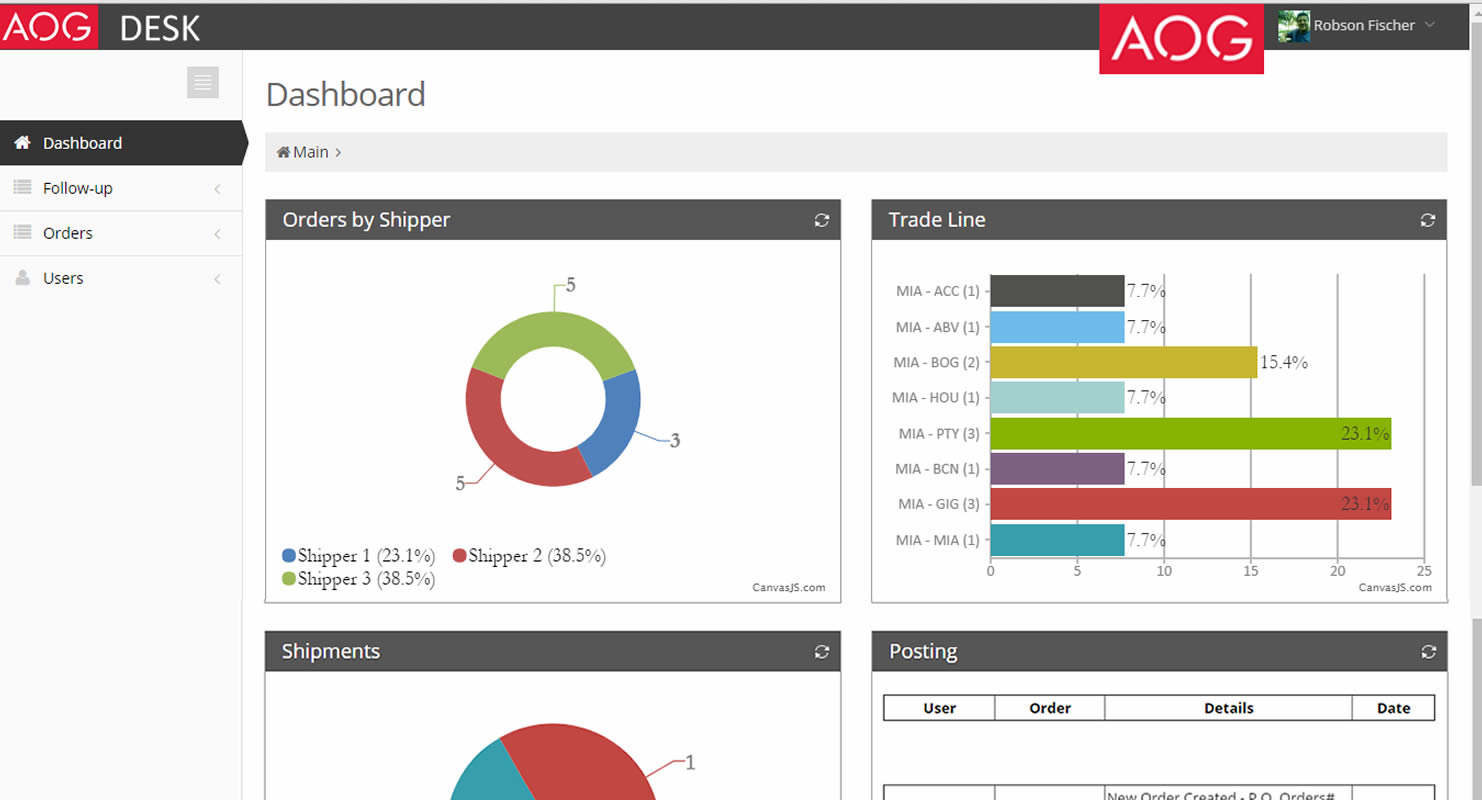
Task: Toggle Shipper 1 blue legend swatch
Action: tap(289, 556)
